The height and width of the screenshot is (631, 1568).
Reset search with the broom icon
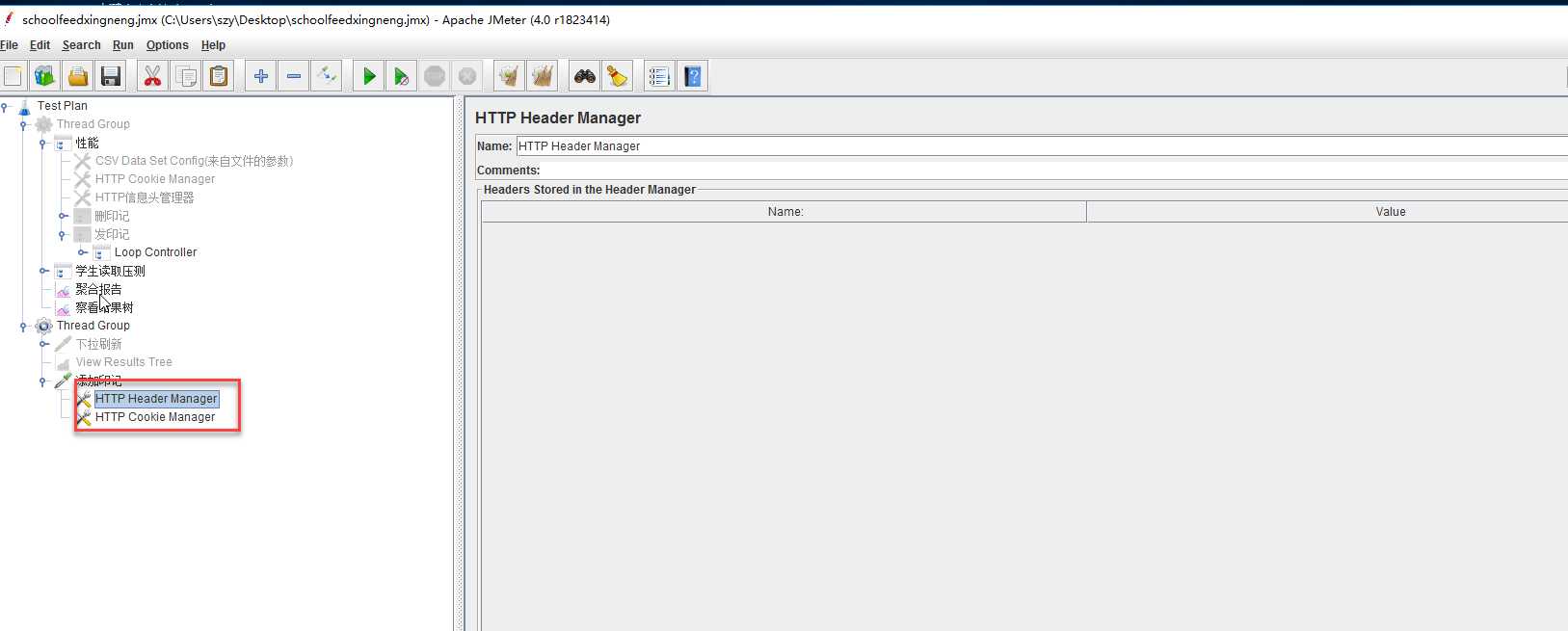pyautogui.click(x=618, y=76)
